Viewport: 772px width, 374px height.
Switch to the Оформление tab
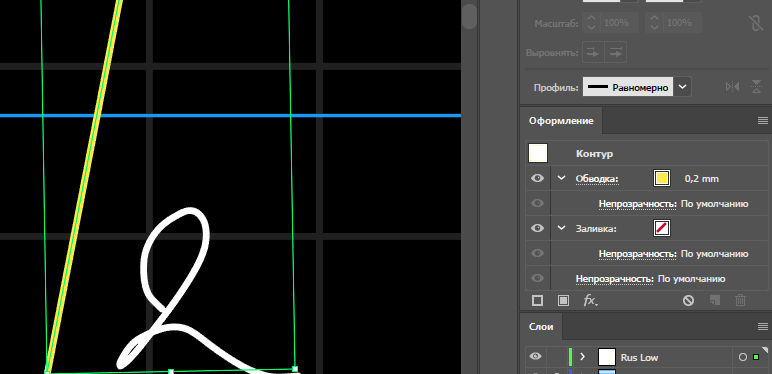561,121
